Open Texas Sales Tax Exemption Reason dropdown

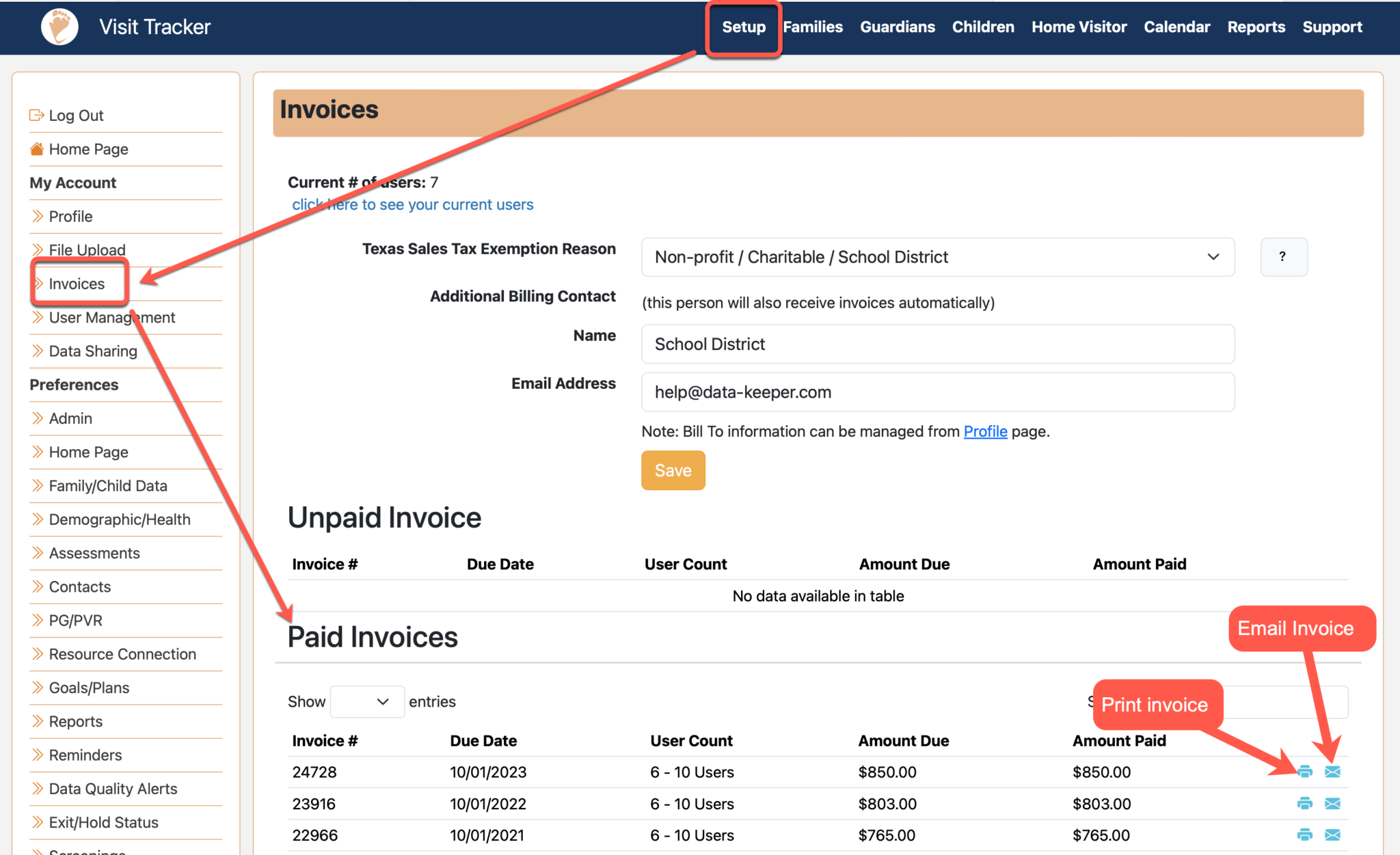pyautogui.click(x=938, y=257)
